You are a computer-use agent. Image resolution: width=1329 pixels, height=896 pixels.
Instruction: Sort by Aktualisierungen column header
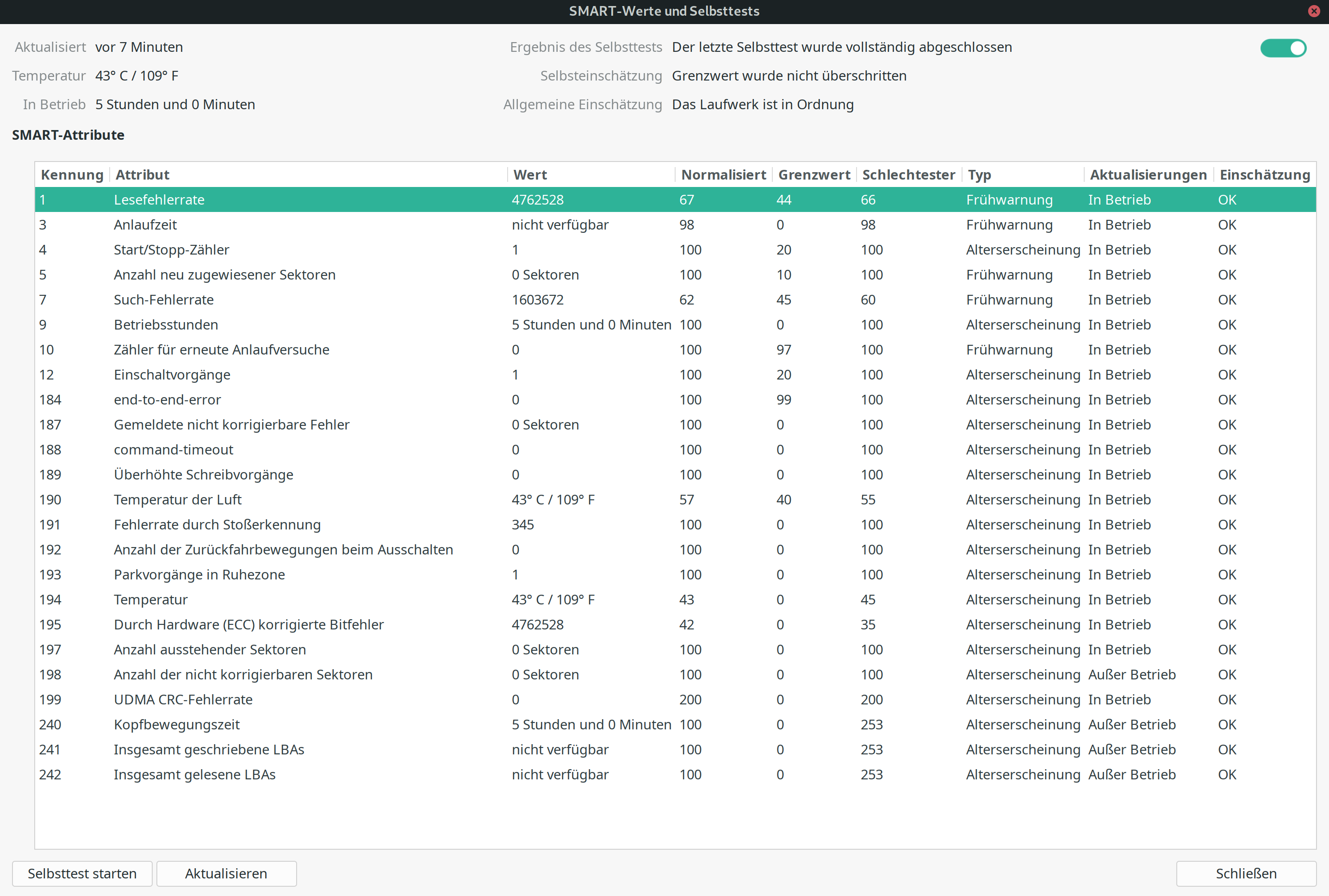tap(1148, 175)
